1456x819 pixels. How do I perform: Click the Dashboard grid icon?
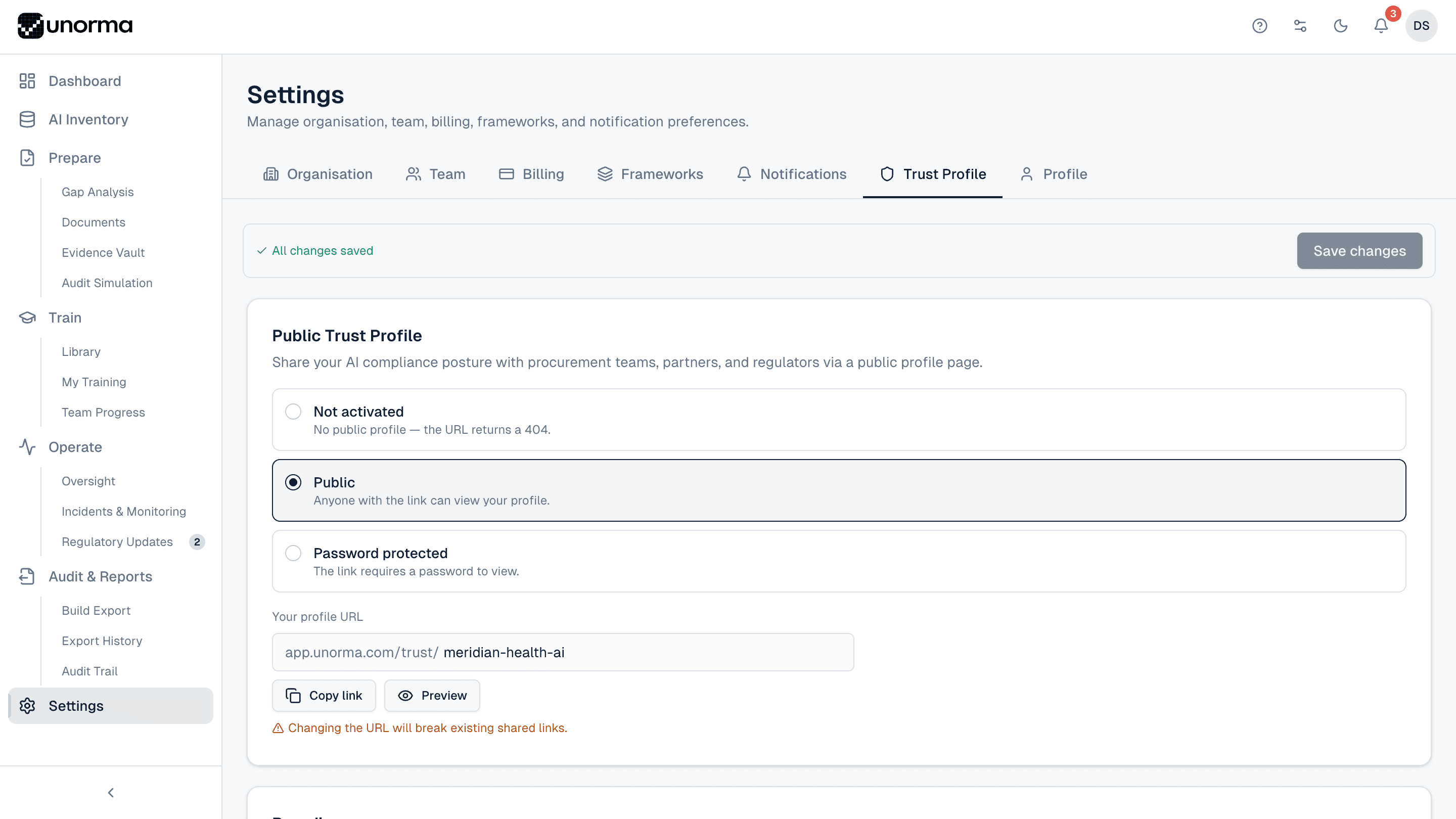[27, 81]
